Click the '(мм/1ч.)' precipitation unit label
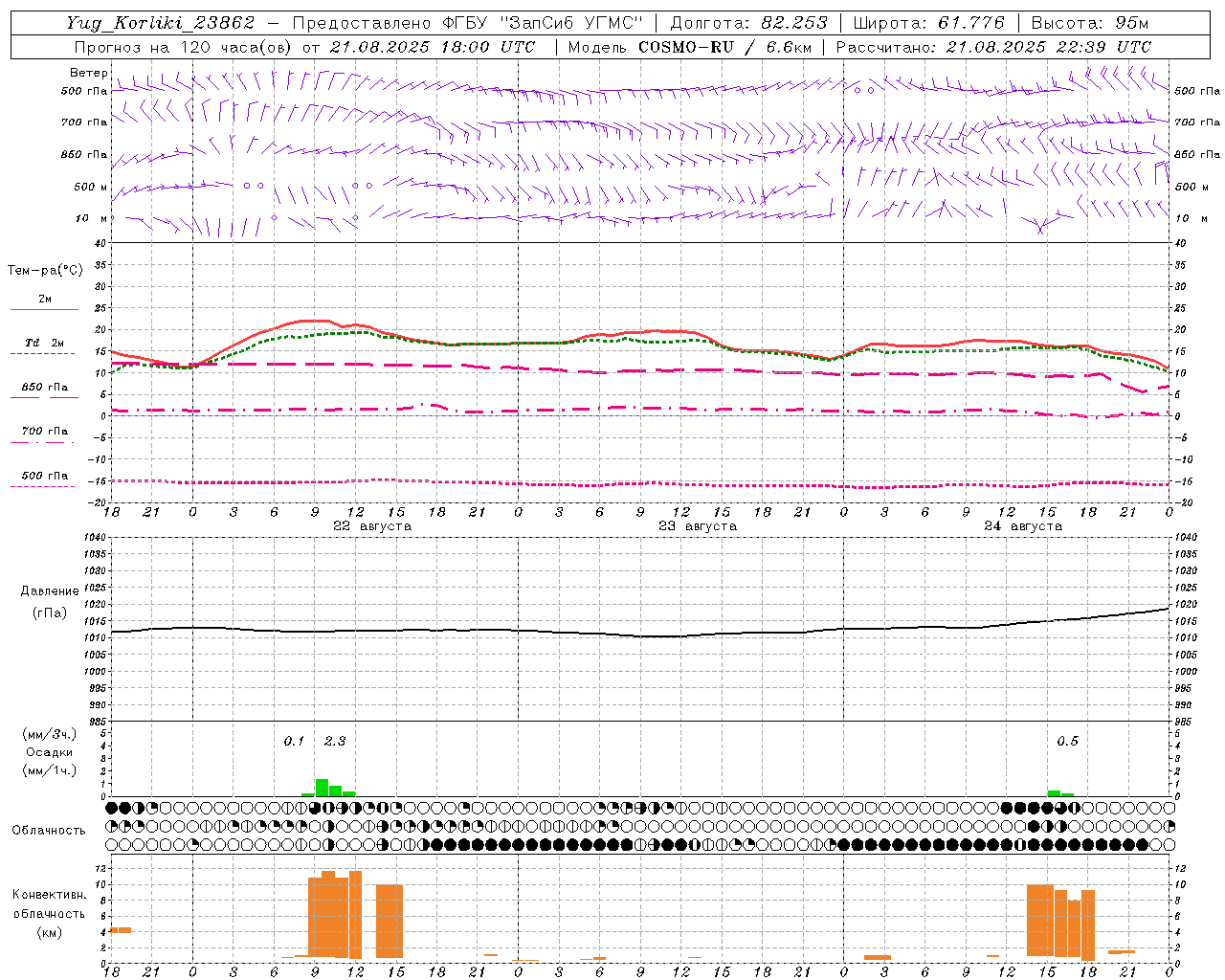 coord(50,770)
